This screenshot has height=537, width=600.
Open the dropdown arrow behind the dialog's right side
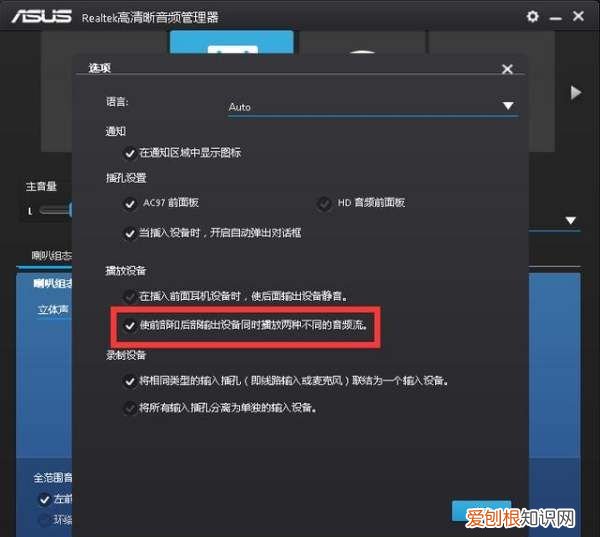click(x=571, y=220)
